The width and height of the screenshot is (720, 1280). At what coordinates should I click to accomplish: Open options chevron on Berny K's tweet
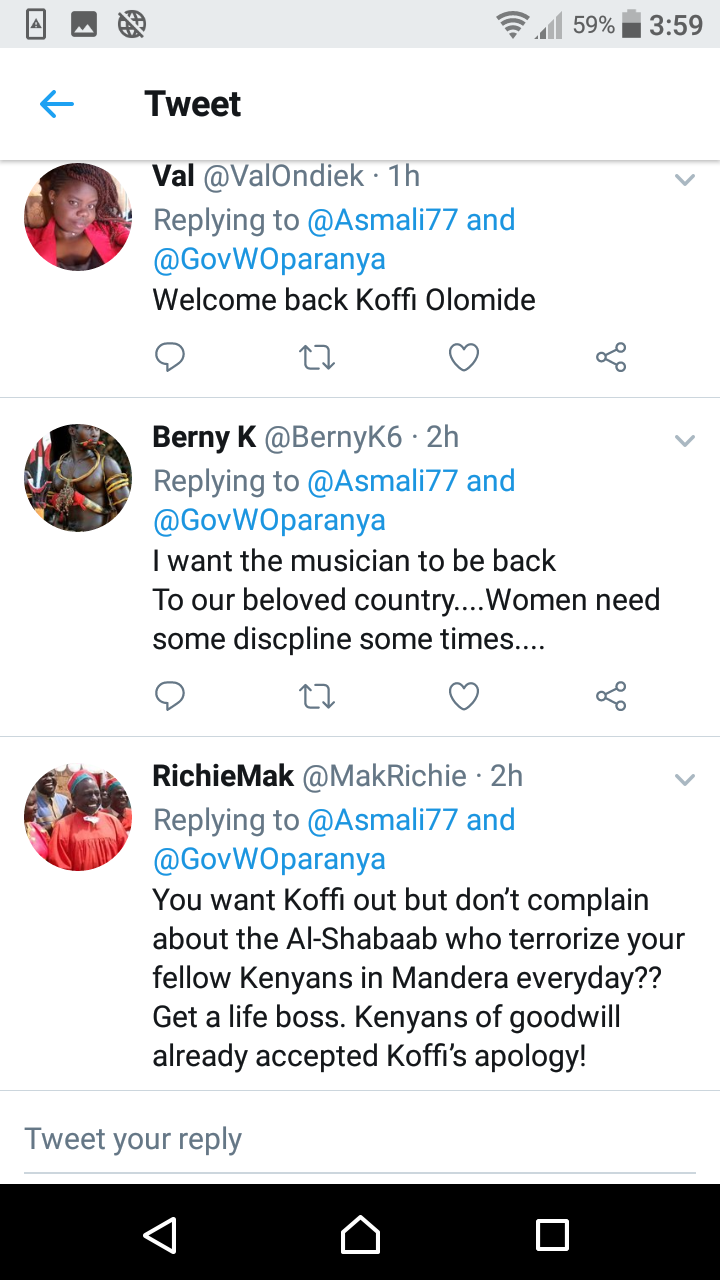(x=685, y=441)
